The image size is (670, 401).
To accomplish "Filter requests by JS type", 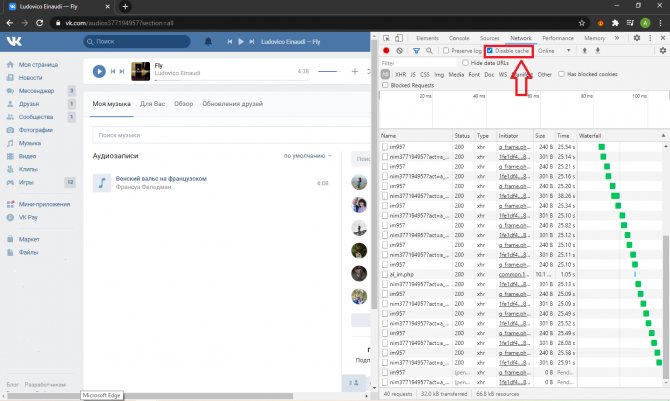I will click(x=413, y=74).
